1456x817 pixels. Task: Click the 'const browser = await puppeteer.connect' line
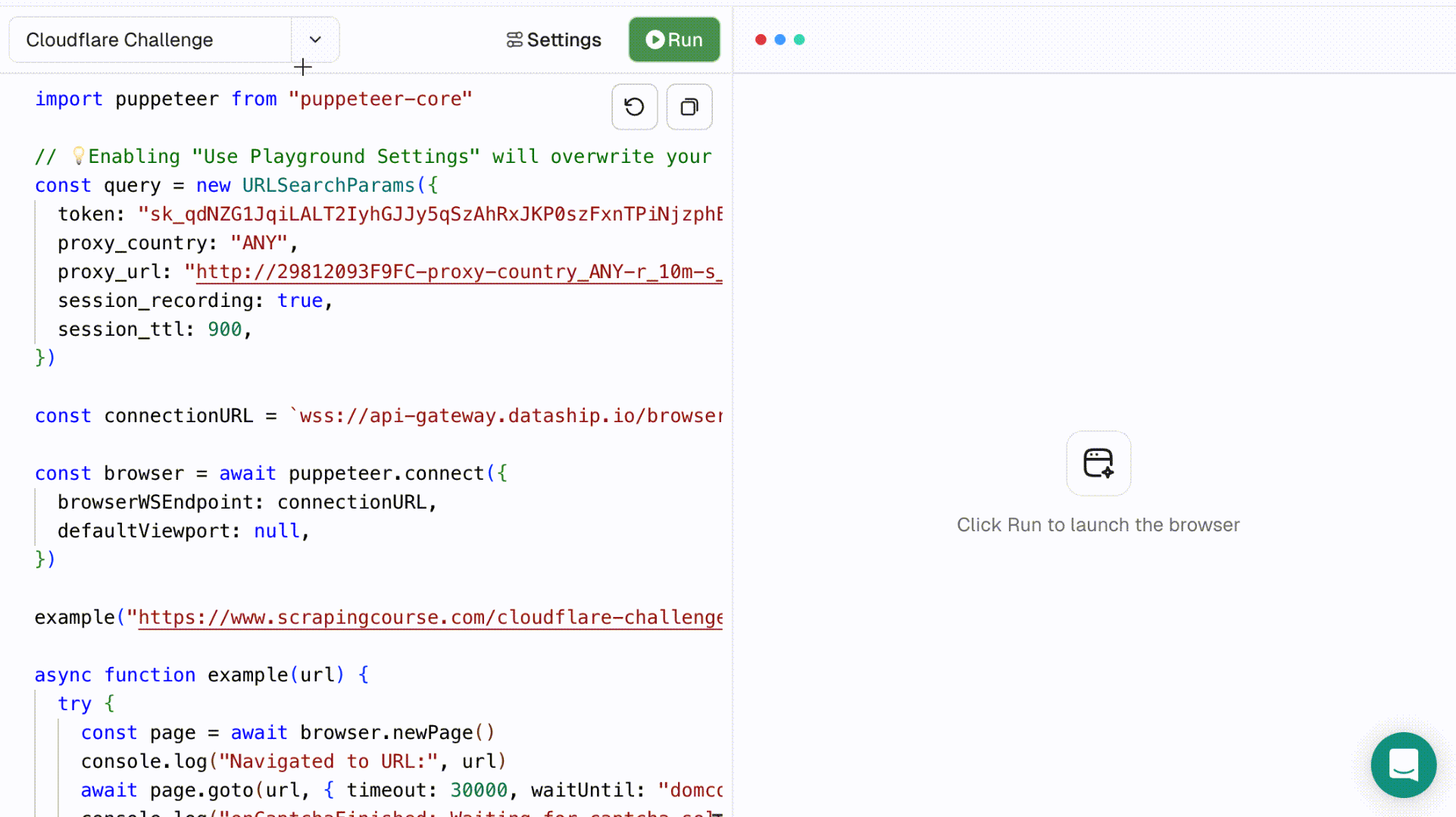pyautogui.click(x=271, y=473)
